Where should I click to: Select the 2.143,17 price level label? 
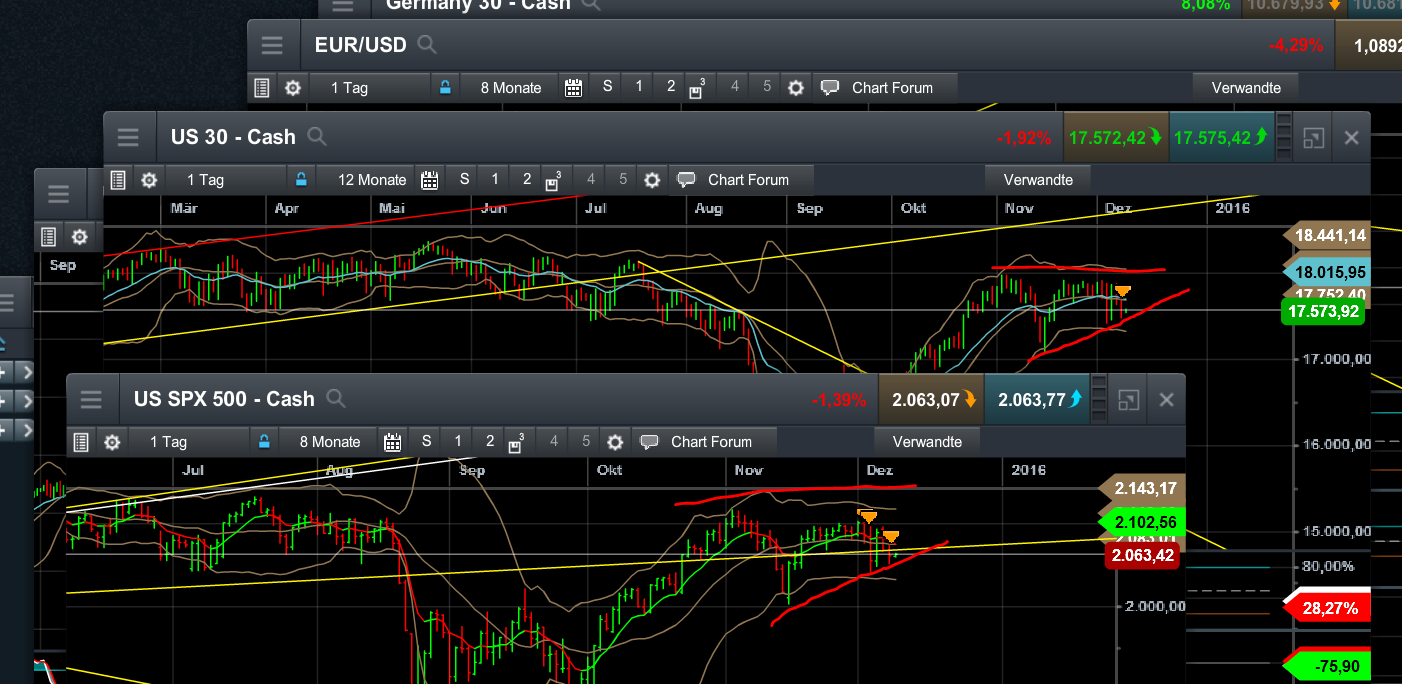[1143, 489]
